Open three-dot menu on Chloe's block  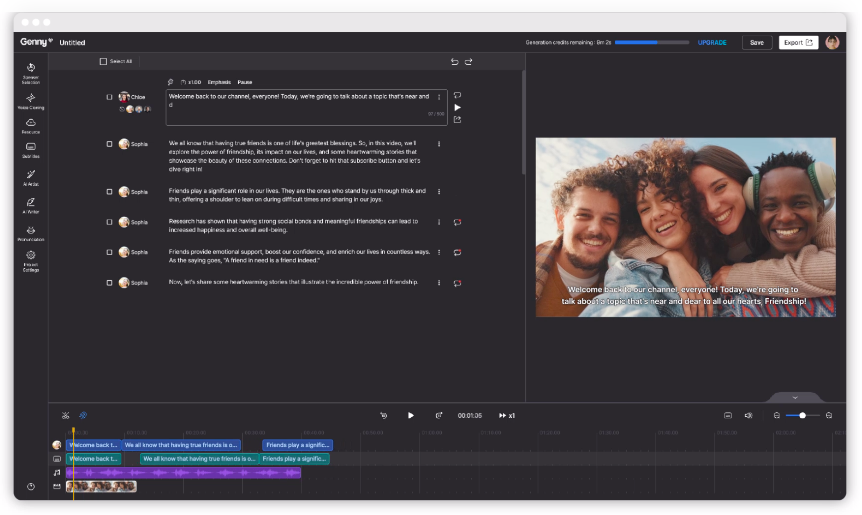coord(439,97)
